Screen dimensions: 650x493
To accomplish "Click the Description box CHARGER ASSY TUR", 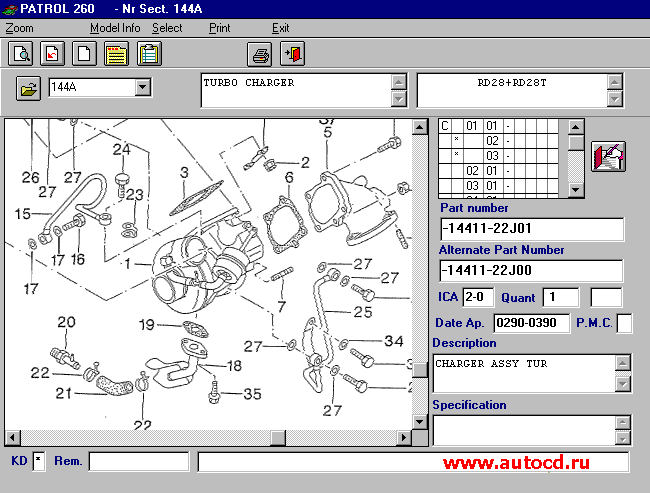I will tap(524, 373).
